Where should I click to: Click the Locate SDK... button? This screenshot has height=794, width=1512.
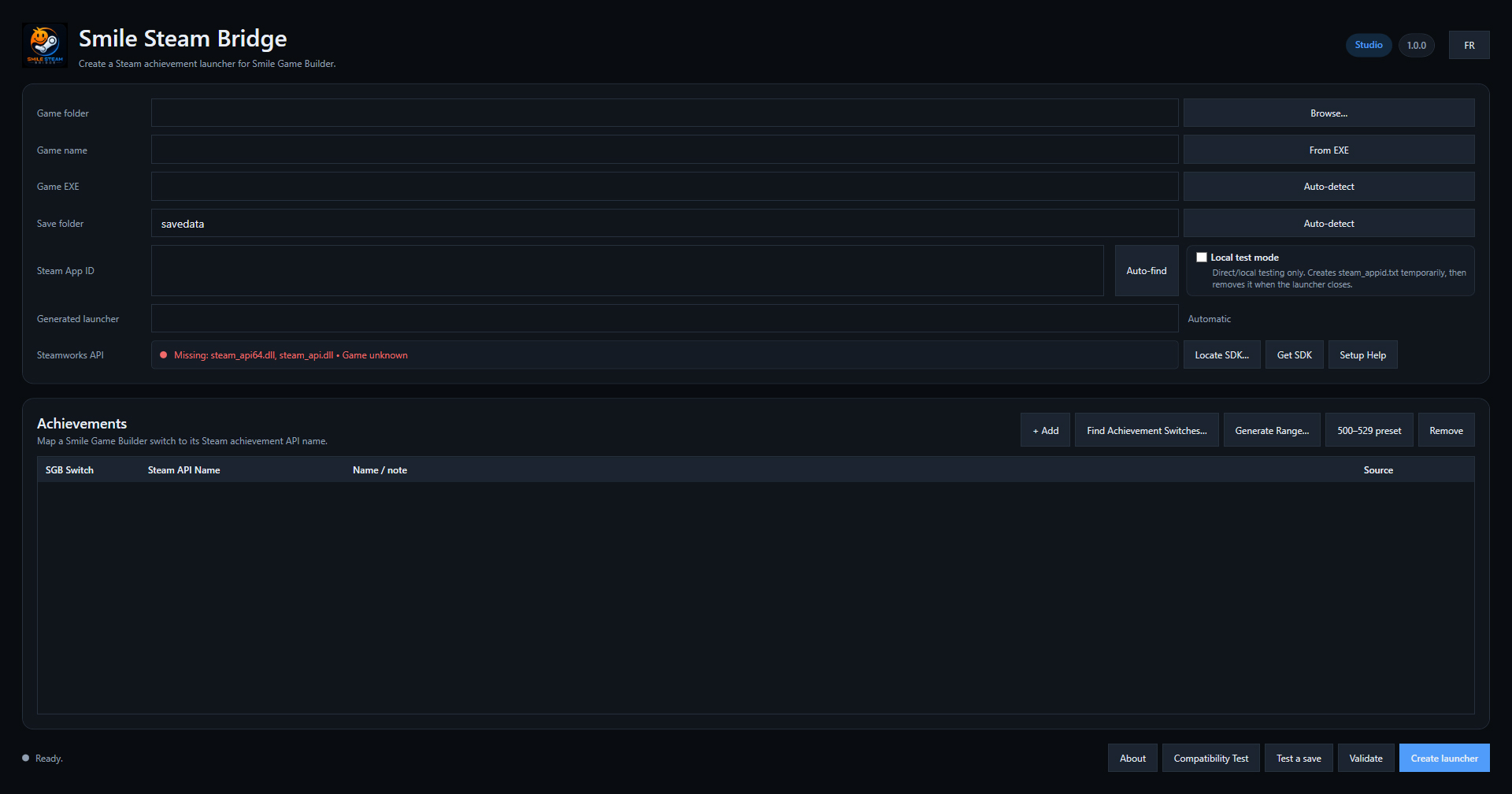click(x=1222, y=355)
